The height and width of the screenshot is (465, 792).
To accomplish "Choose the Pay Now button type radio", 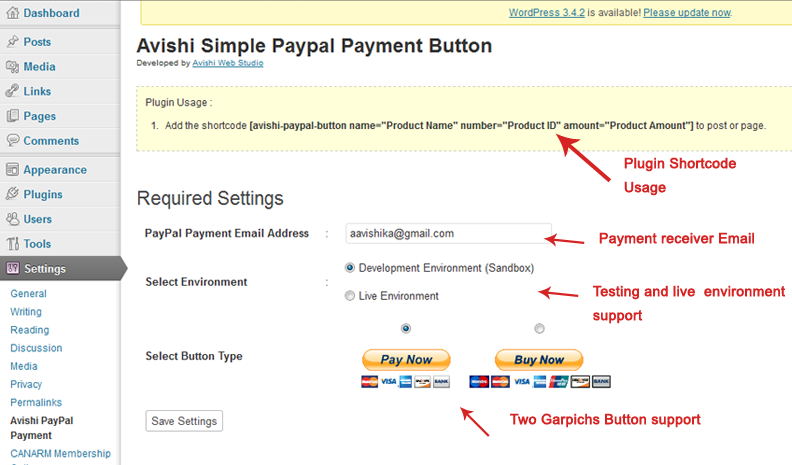I will coord(406,329).
